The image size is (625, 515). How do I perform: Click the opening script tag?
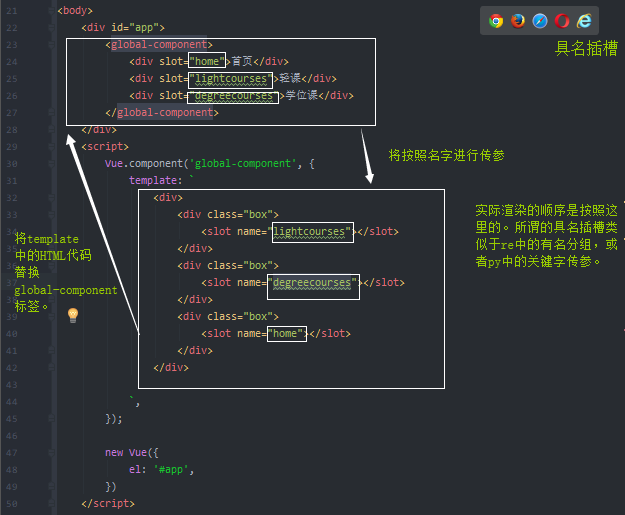pos(105,147)
